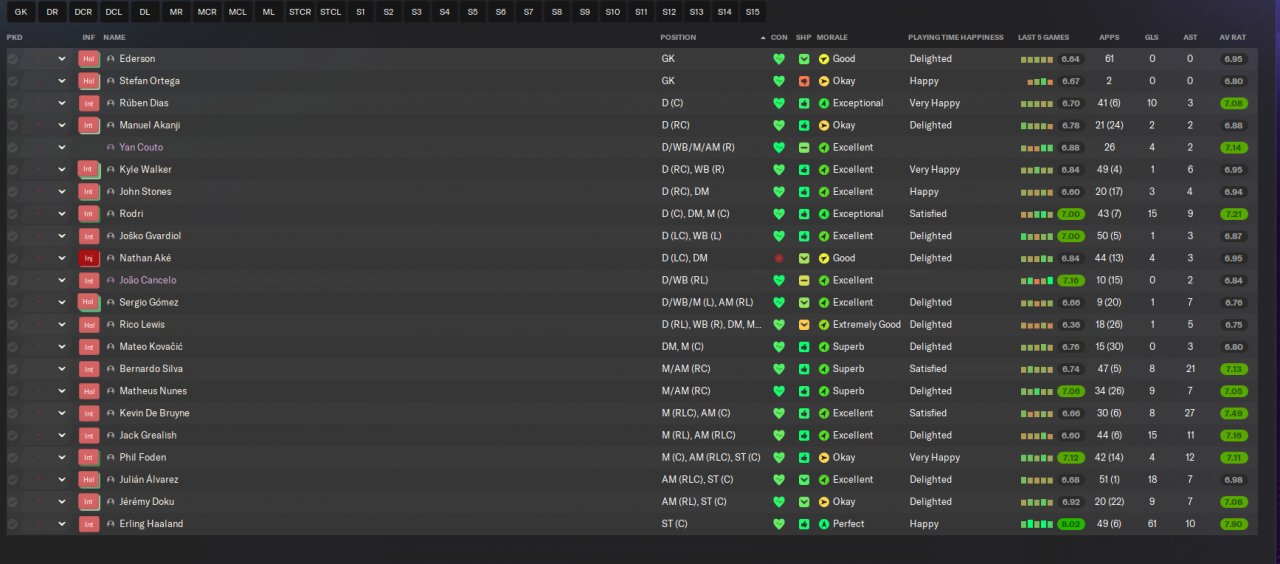Click Kevin De Bruyne's green heart condition icon

tap(779, 413)
